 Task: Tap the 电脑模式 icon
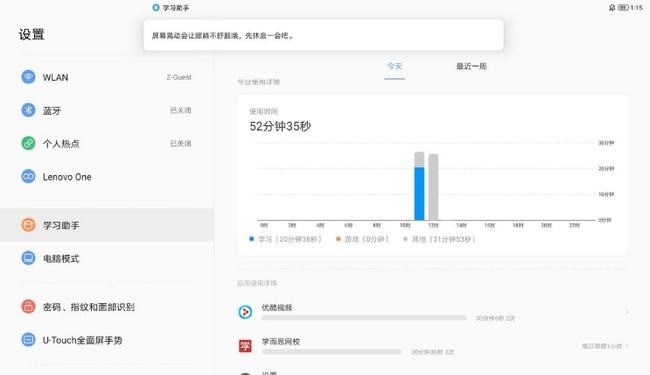[28, 258]
